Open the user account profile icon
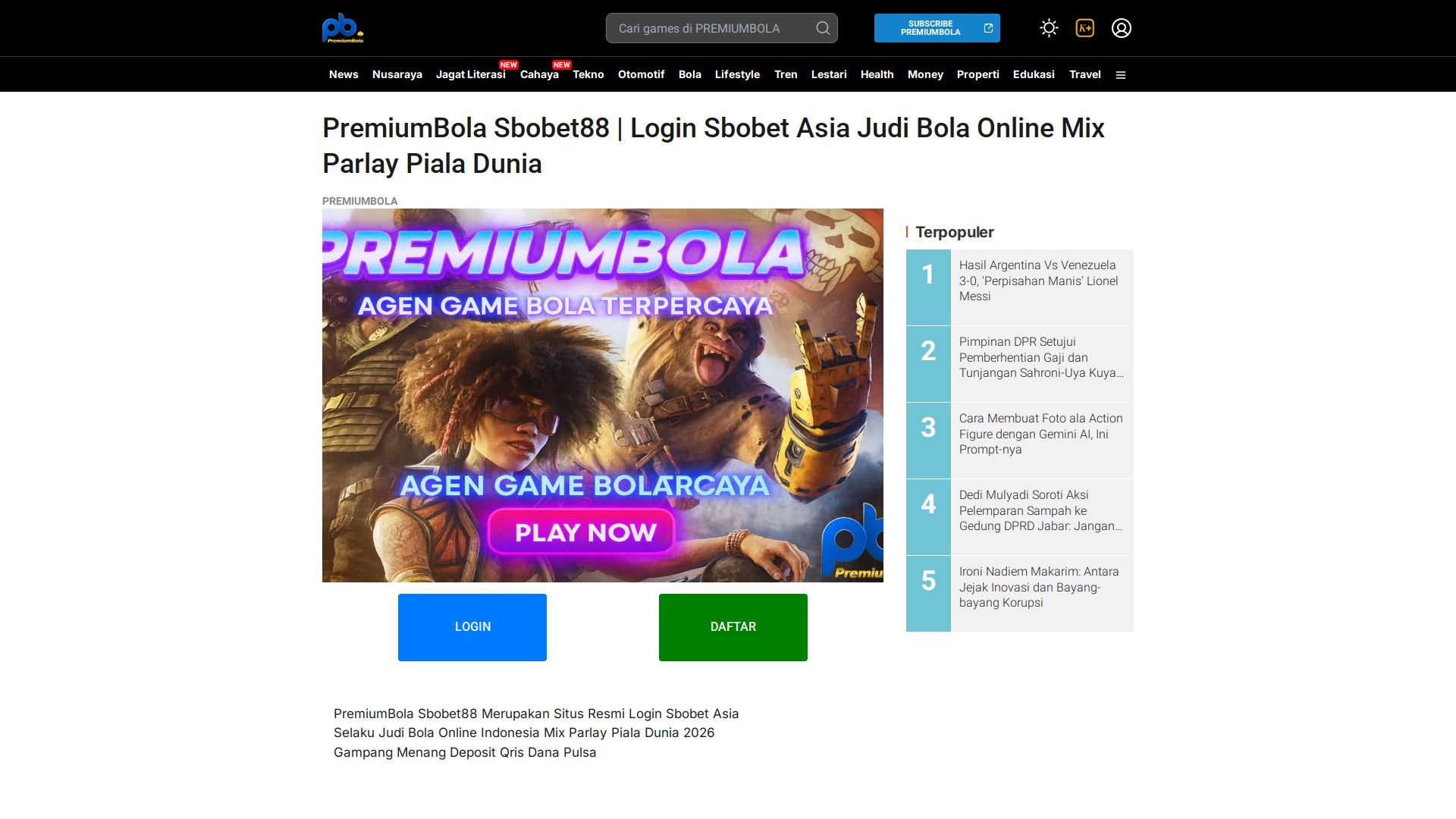 pos(1122,28)
